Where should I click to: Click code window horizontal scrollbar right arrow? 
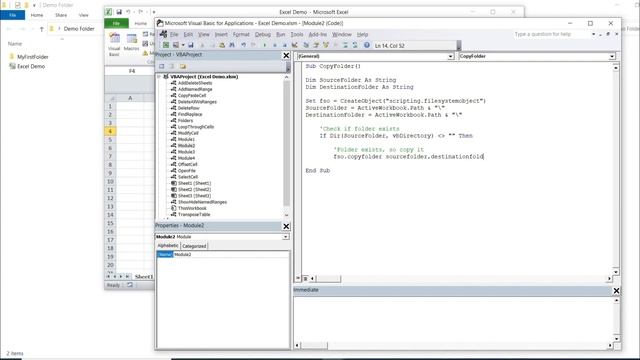[x=609, y=278]
